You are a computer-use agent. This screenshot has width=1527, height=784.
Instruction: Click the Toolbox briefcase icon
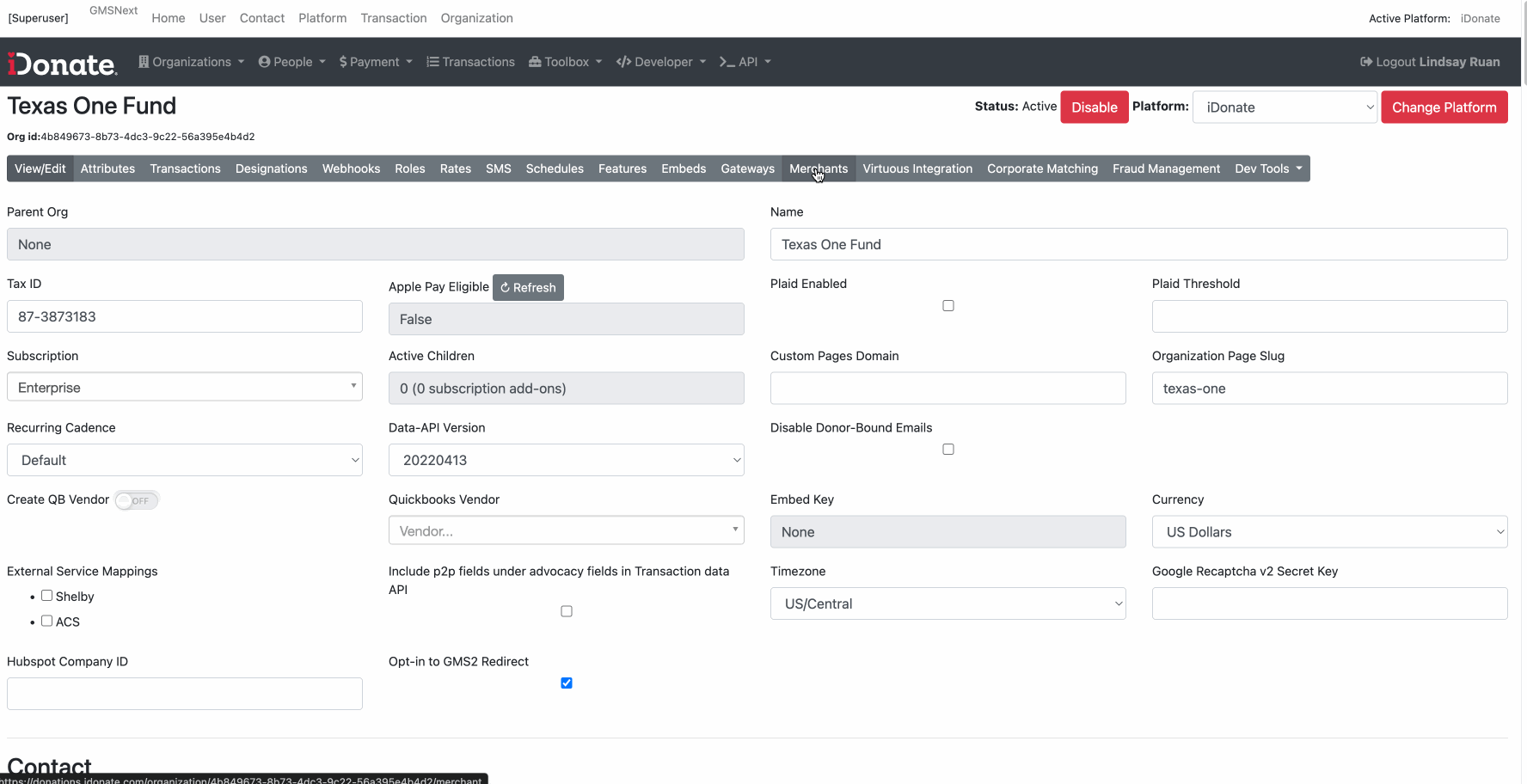pyautogui.click(x=535, y=62)
